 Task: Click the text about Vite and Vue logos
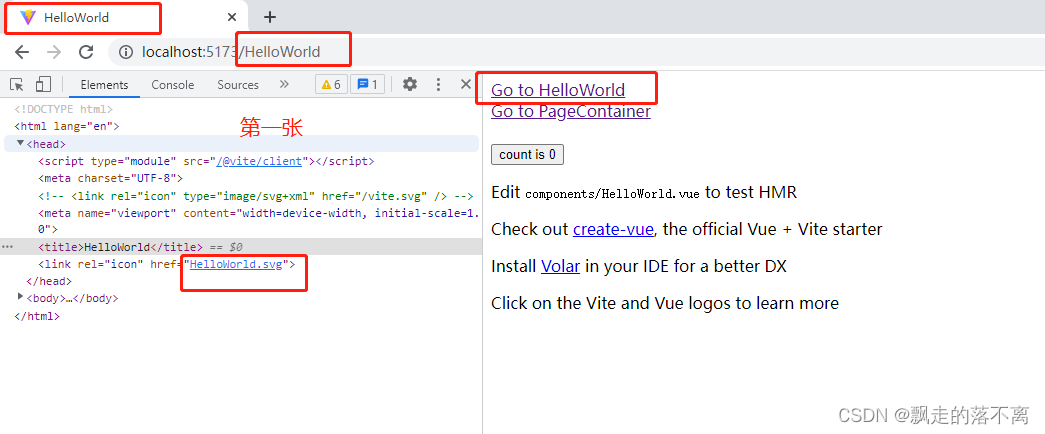pyautogui.click(x=664, y=303)
